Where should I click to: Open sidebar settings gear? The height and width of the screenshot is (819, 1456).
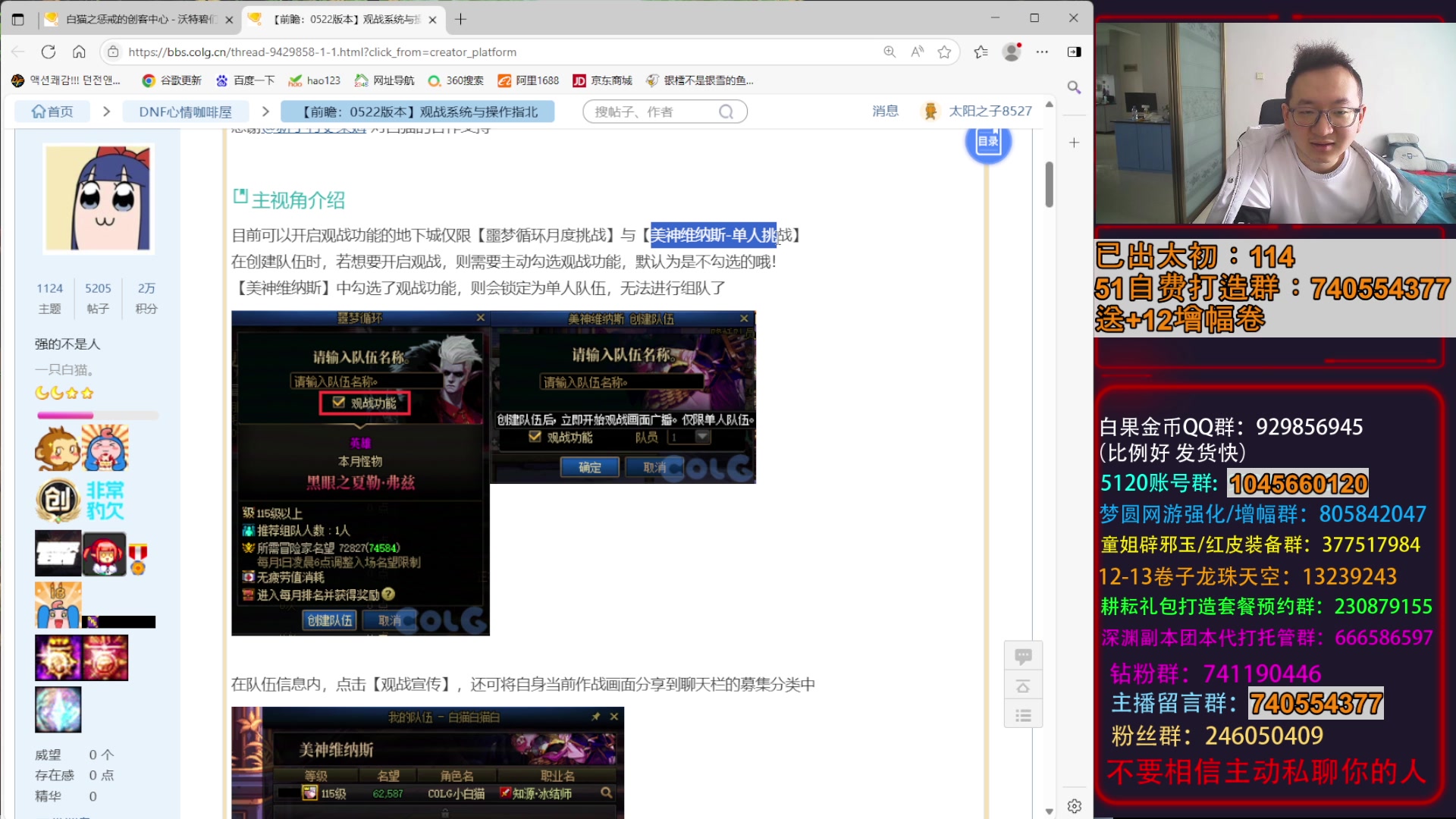pos(1074,806)
